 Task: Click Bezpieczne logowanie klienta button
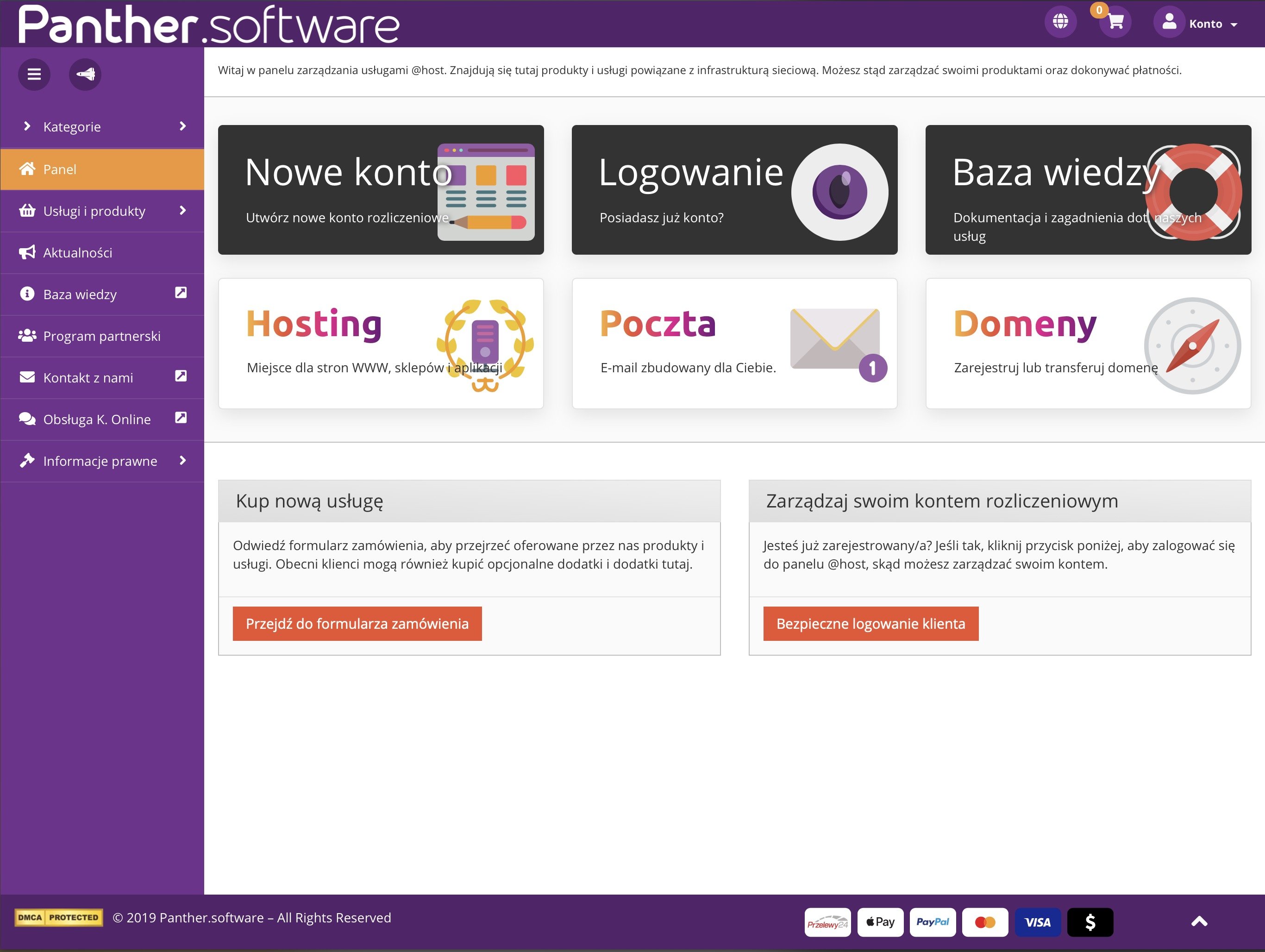tap(871, 624)
